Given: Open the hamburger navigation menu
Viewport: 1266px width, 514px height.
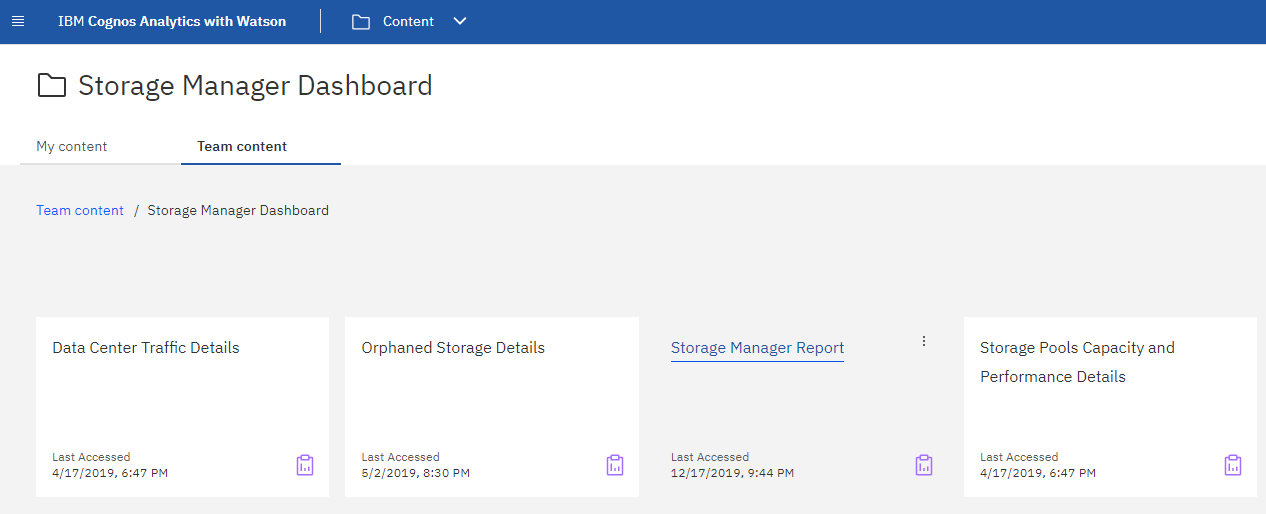Looking at the screenshot, I should (17, 21).
